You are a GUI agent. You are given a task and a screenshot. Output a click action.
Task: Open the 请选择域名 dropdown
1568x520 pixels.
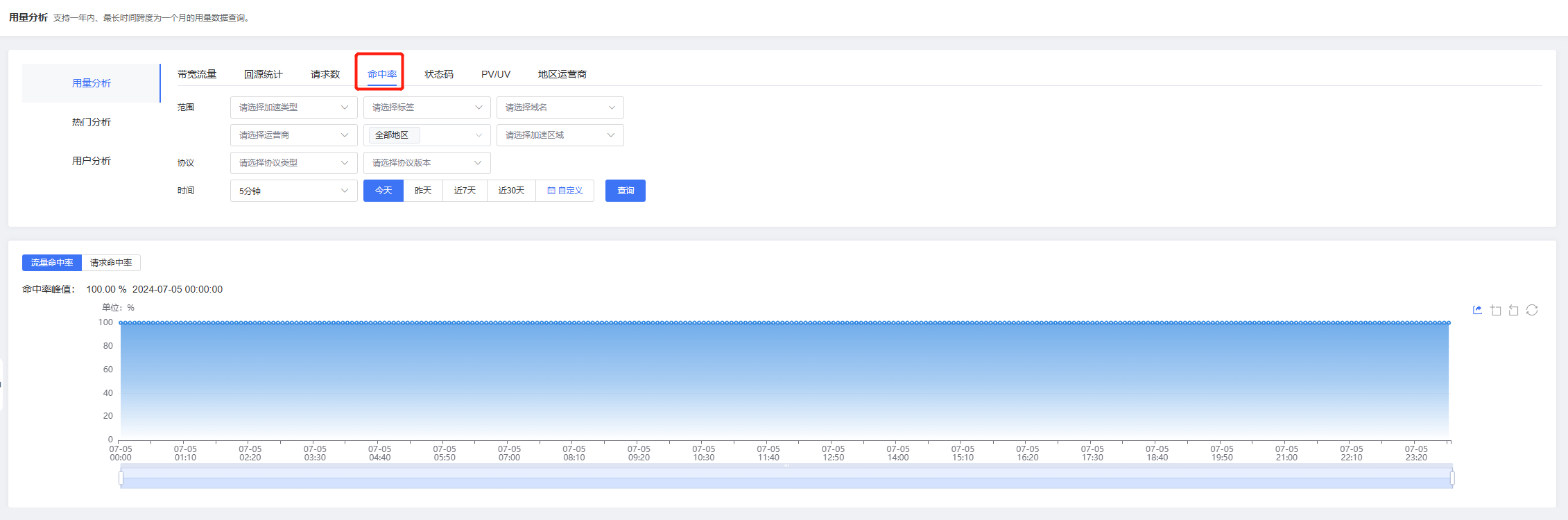[x=560, y=107]
